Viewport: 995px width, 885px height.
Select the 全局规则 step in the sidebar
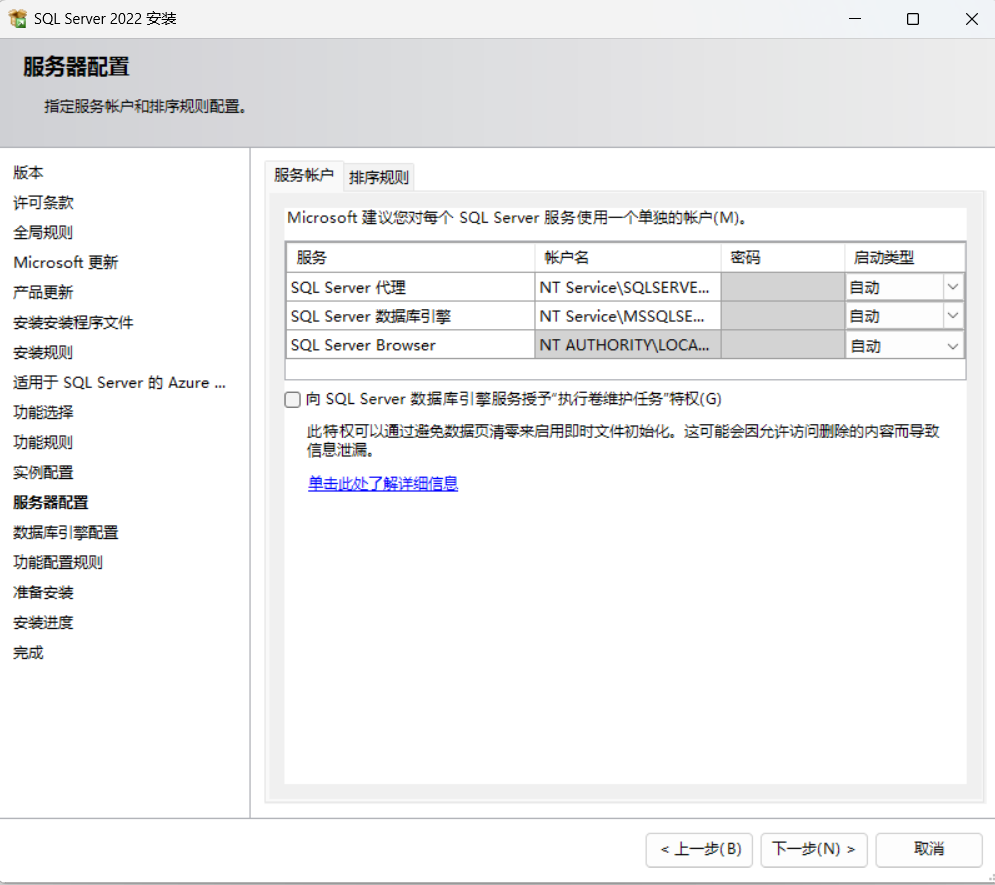(x=43, y=232)
